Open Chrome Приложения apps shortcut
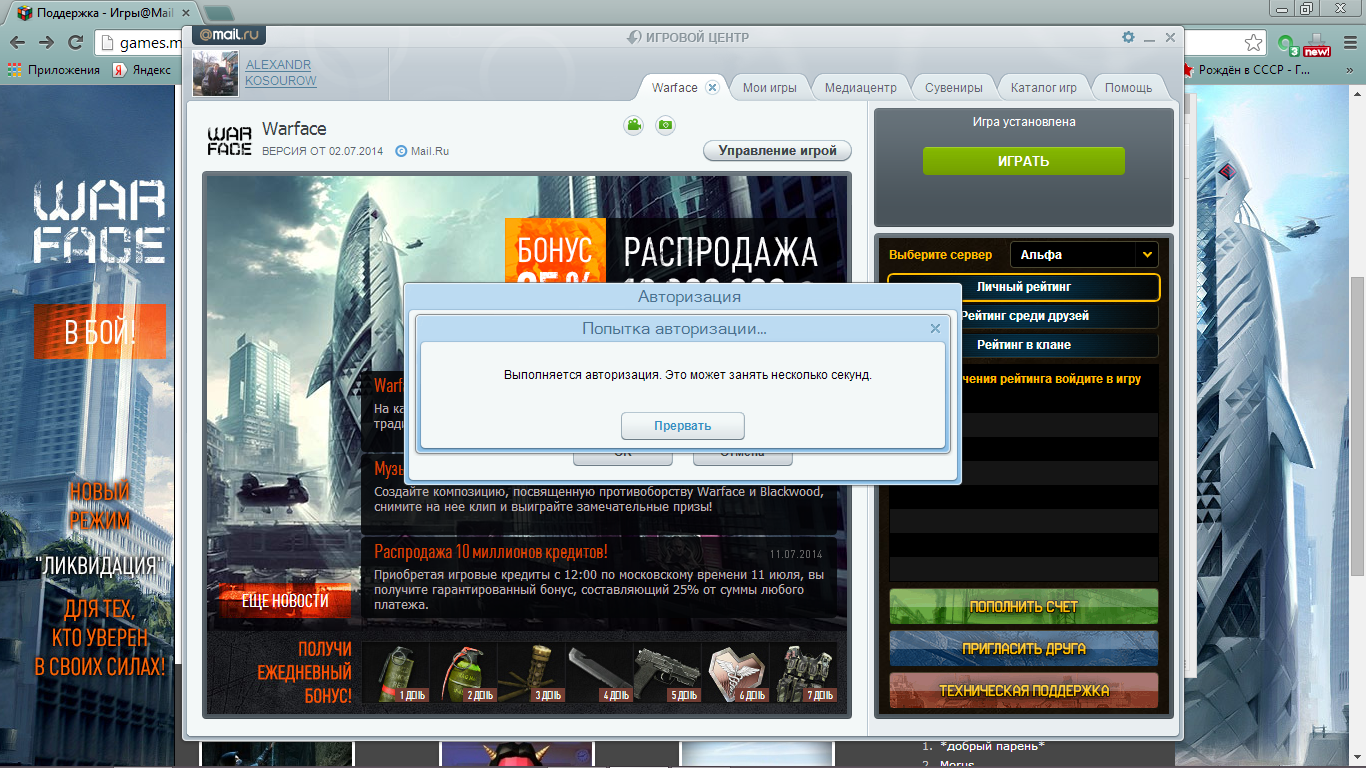The image size is (1366, 768). click(54, 70)
